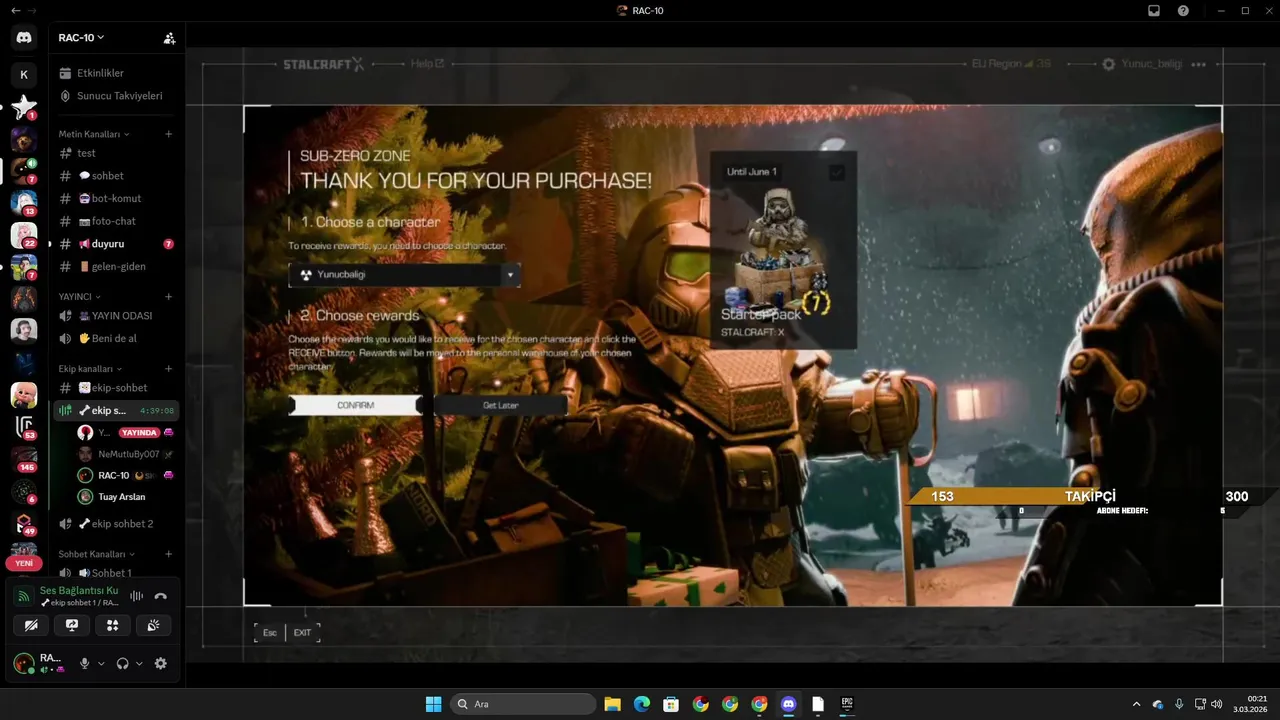
Task: Add a channel to Sohbet Kanalları
Action: pos(169,554)
